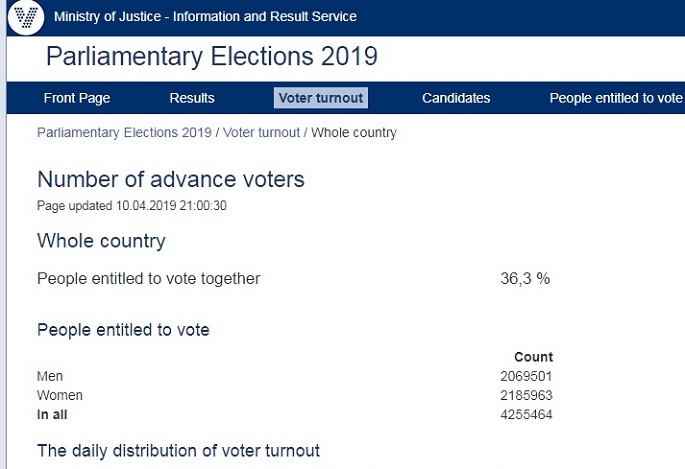Click the Voter turnout breadcrumb link
This screenshot has height=469, width=685.
pos(261,133)
